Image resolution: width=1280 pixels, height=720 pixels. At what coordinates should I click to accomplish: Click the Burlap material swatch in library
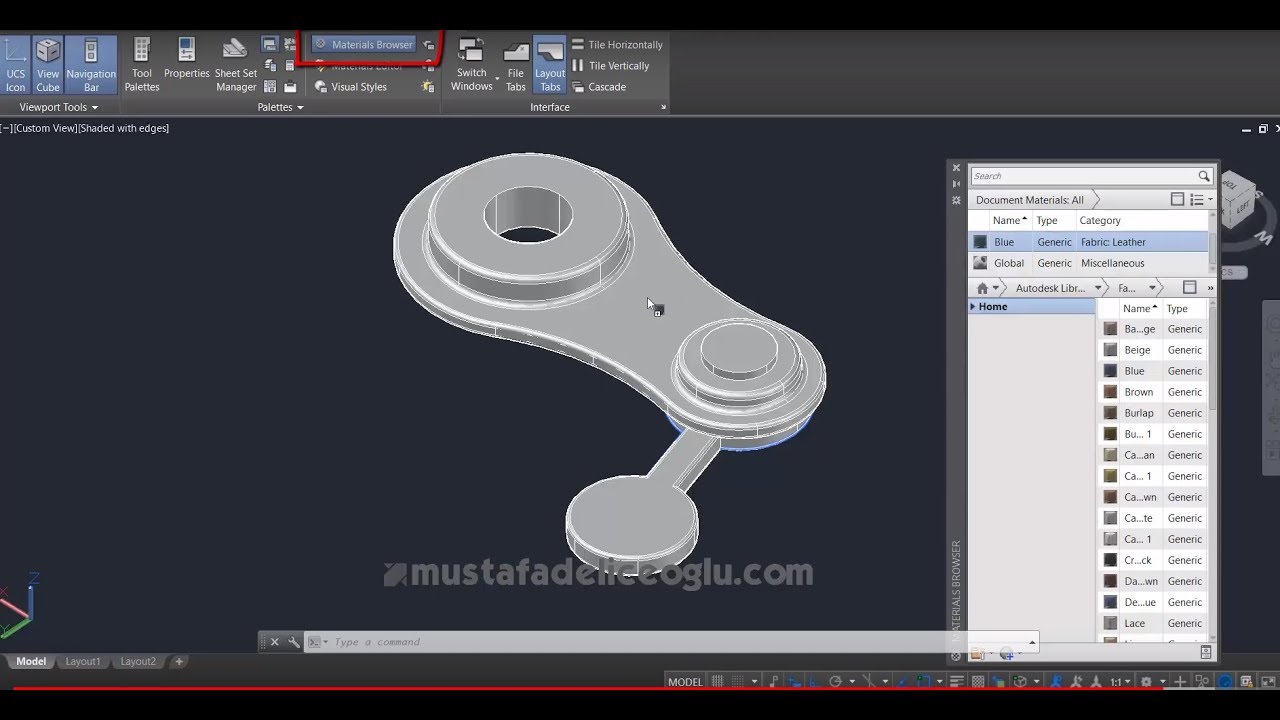(x=1110, y=413)
